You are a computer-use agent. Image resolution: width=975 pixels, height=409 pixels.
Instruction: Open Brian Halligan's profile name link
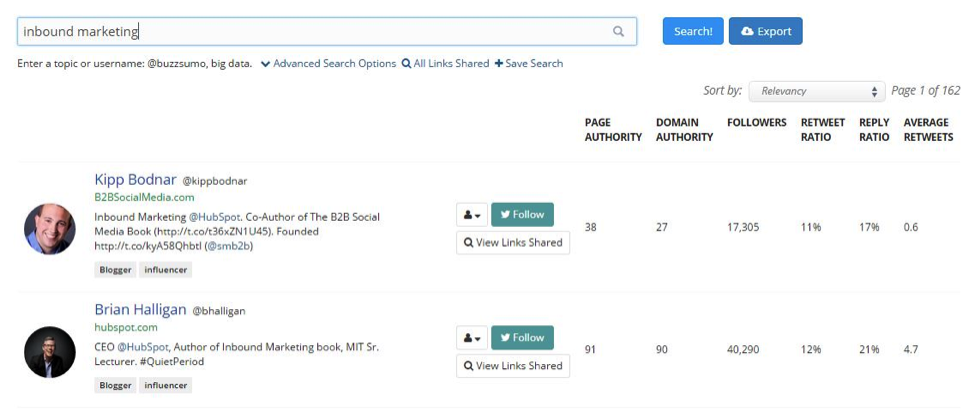click(141, 309)
